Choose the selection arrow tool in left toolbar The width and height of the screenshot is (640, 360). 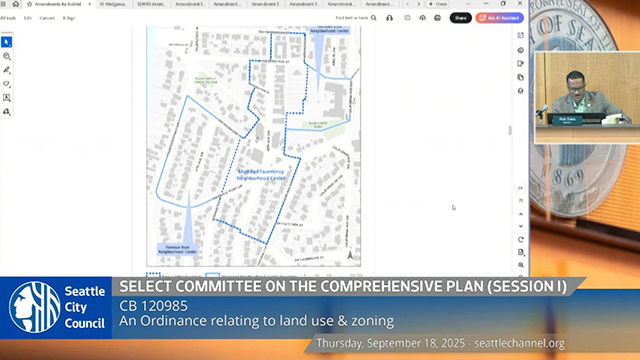click(x=7, y=42)
